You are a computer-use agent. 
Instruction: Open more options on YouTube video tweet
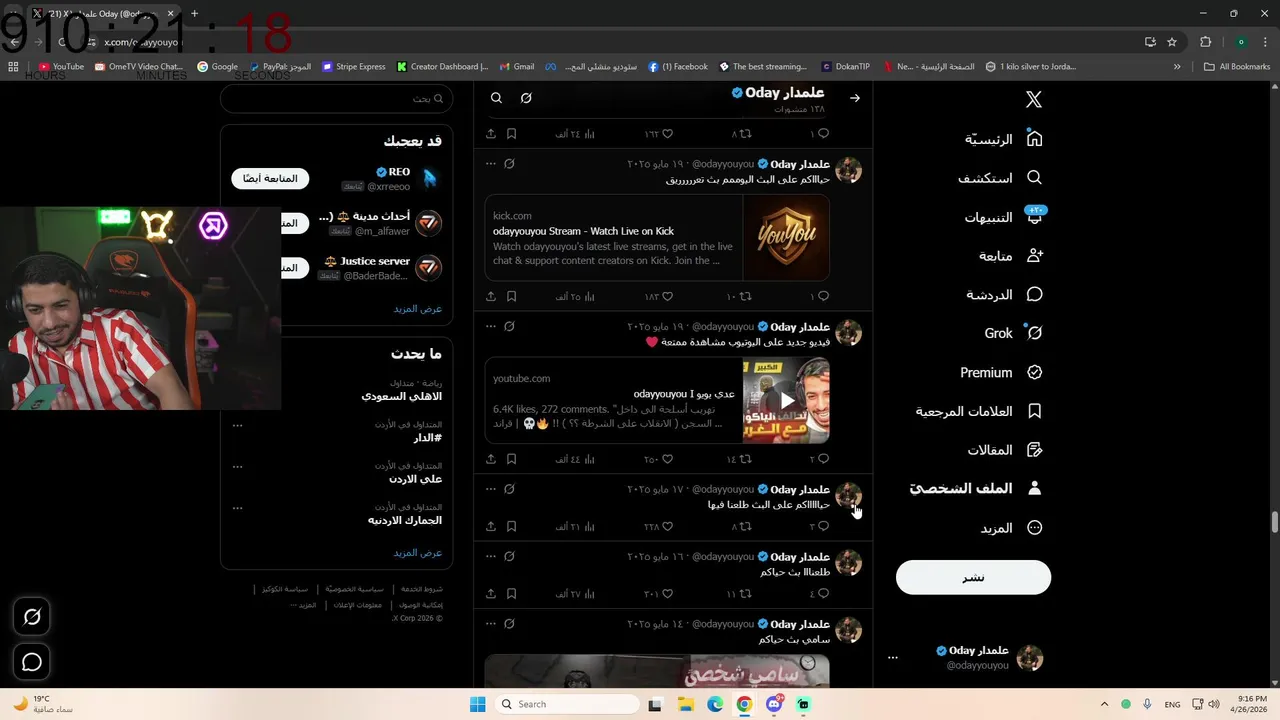pyautogui.click(x=490, y=326)
